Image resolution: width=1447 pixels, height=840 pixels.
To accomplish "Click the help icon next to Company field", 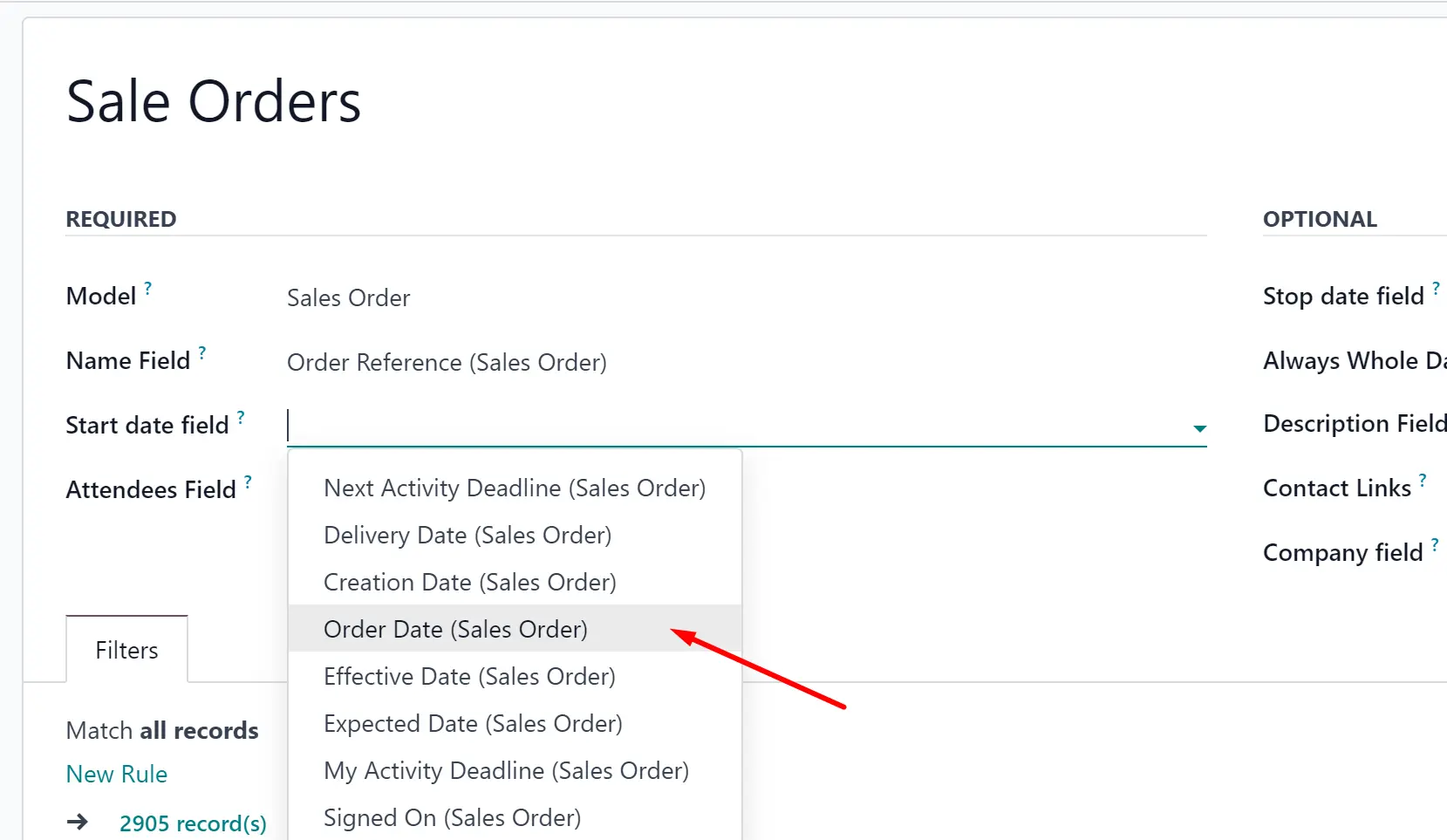I will (1435, 544).
